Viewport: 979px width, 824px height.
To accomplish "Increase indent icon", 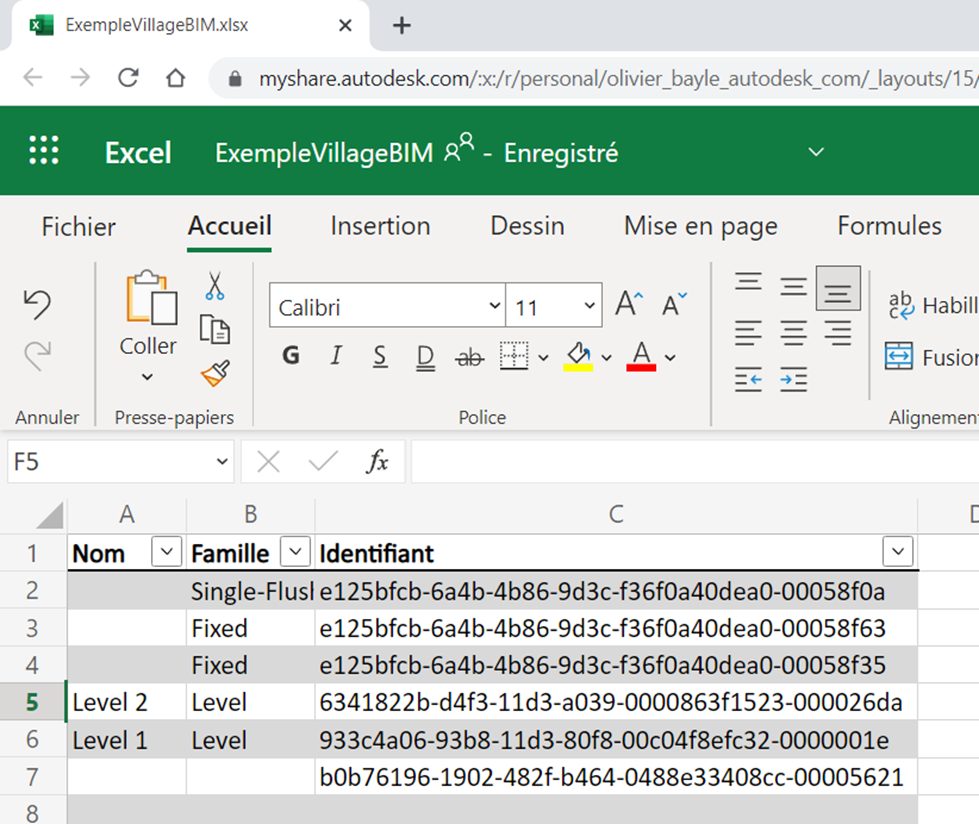I will coord(794,379).
